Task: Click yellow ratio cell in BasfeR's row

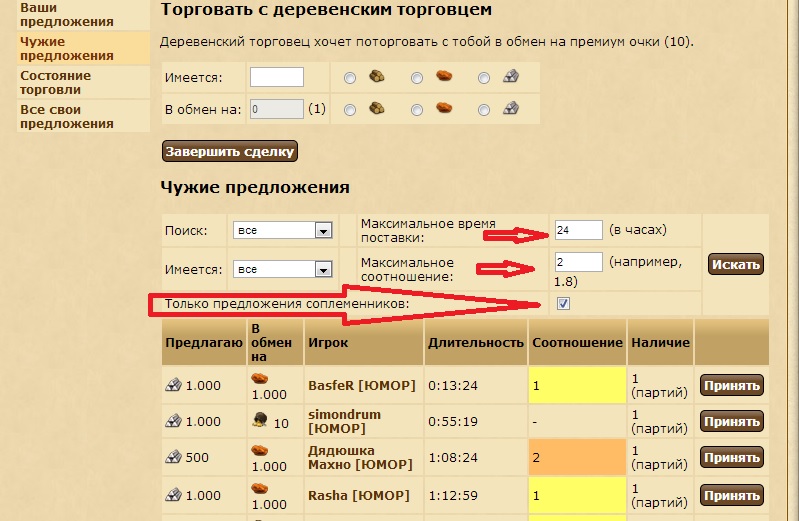Action: [577, 385]
